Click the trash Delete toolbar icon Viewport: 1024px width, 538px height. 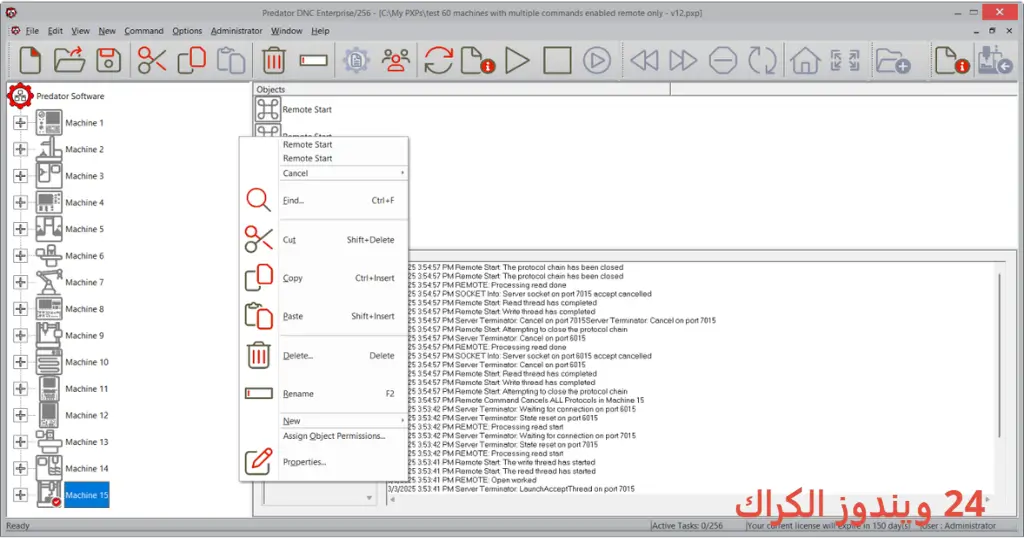tap(274, 61)
